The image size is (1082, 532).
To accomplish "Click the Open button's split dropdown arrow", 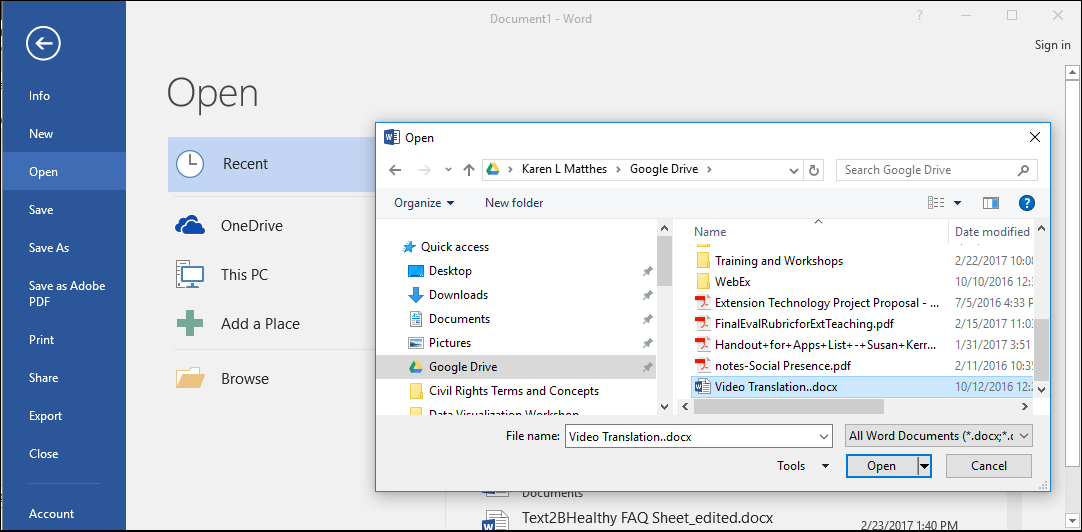I will point(925,466).
